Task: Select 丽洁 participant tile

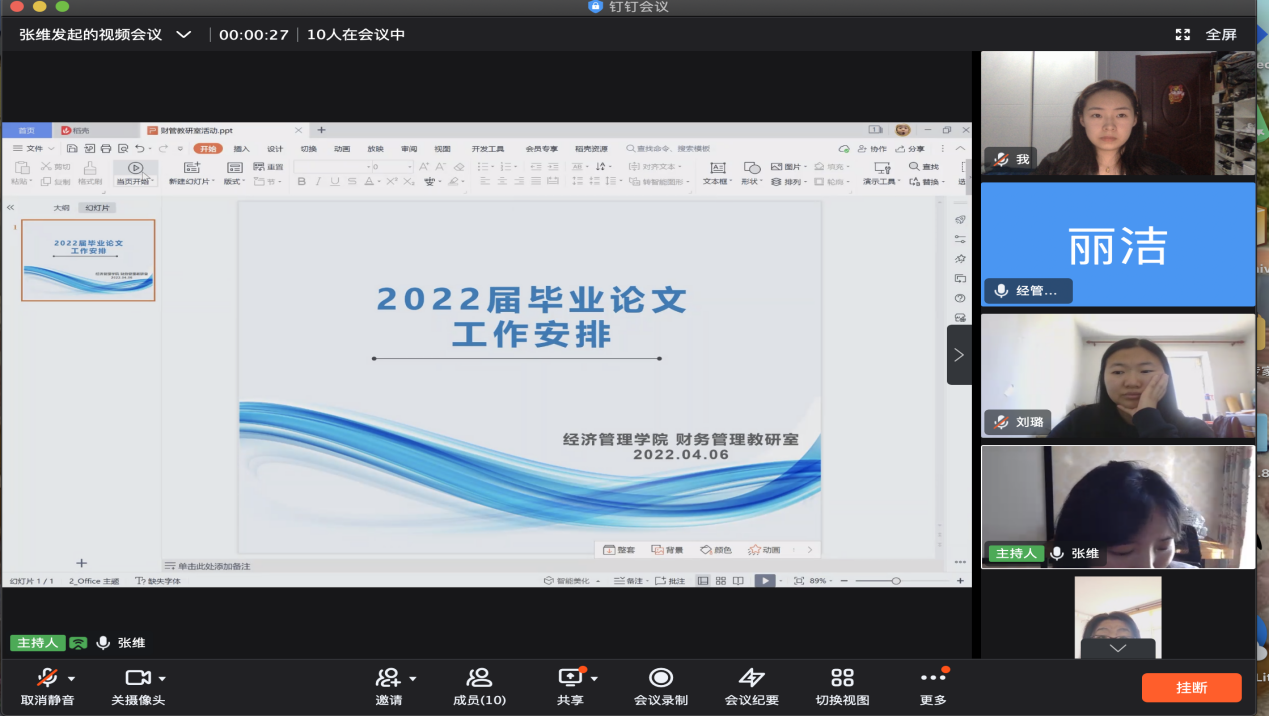Action: 1117,244
